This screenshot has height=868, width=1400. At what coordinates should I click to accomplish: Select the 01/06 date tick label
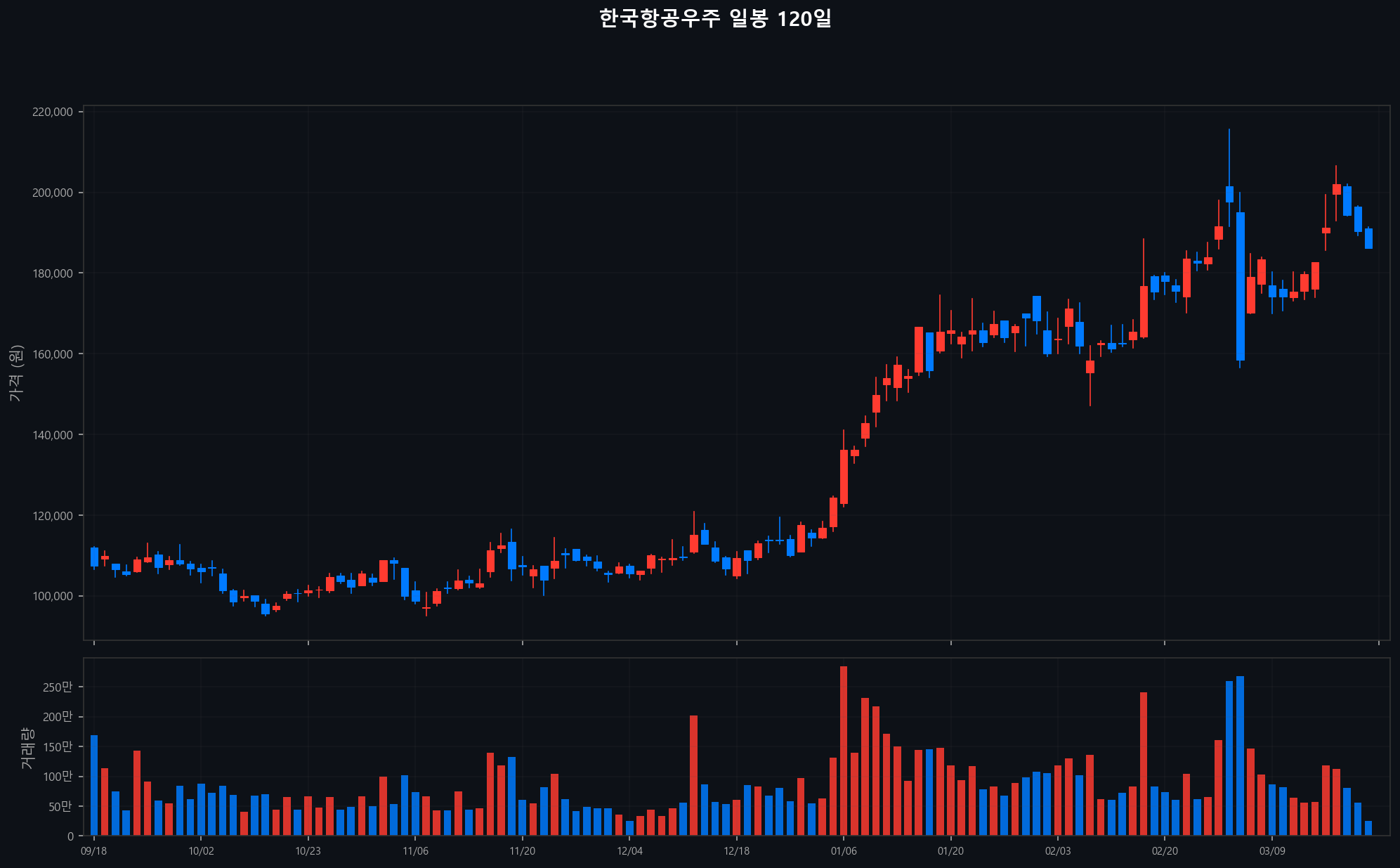(x=844, y=851)
